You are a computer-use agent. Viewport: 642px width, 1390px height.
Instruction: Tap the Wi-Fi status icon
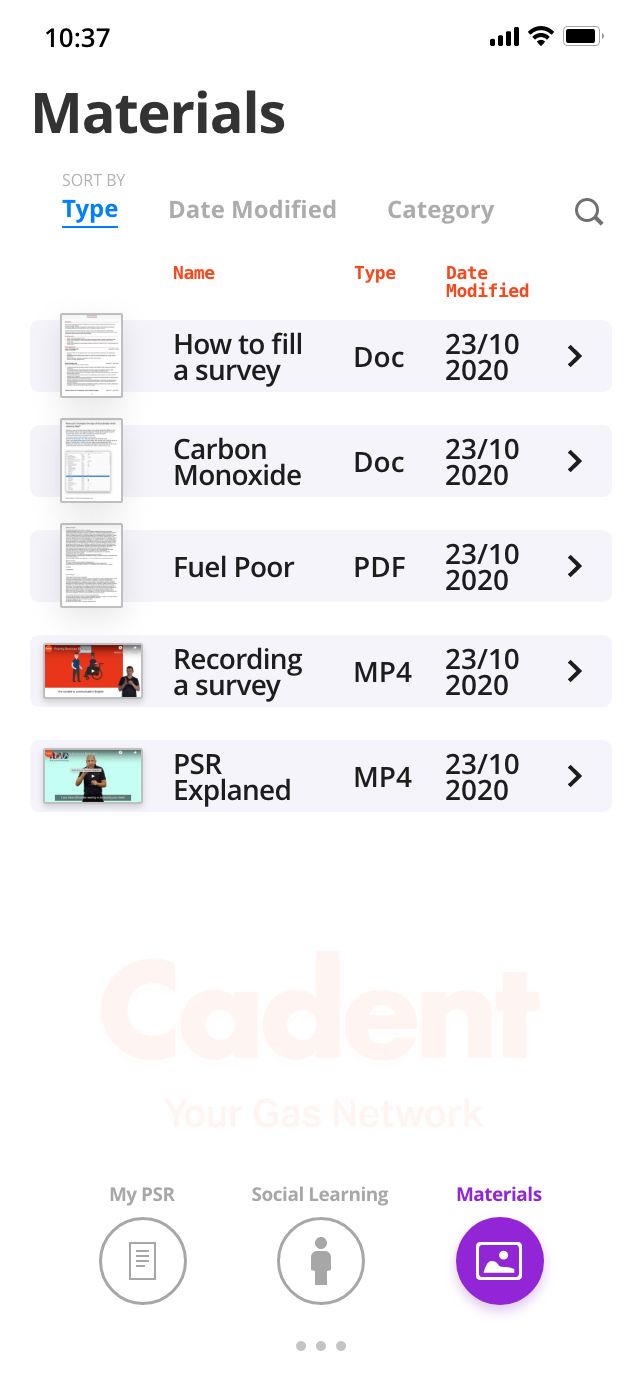[541, 37]
